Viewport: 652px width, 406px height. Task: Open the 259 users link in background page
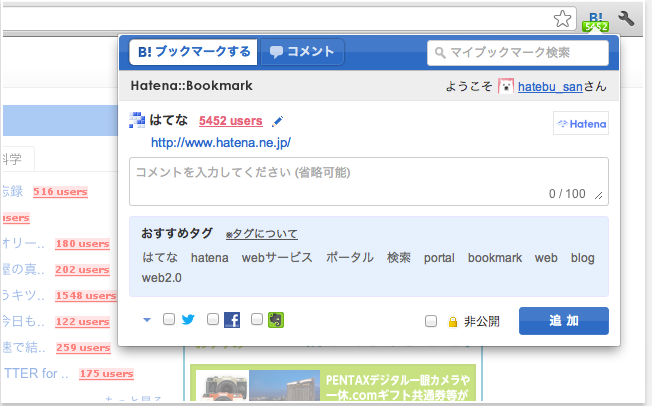pos(83,348)
